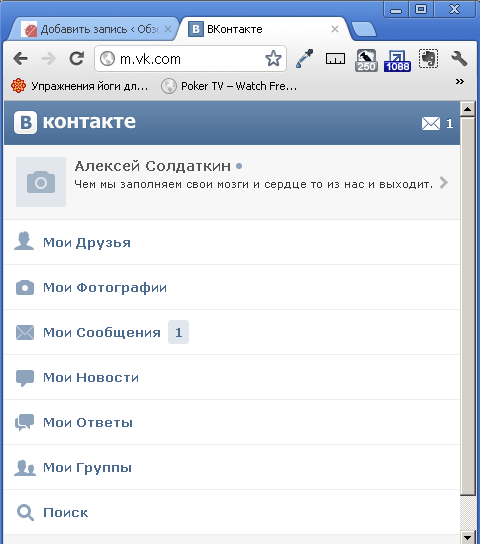Click the Evernote web clipper icon
This screenshot has width=480, height=544.
pyautogui.click(x=429, y=58)
